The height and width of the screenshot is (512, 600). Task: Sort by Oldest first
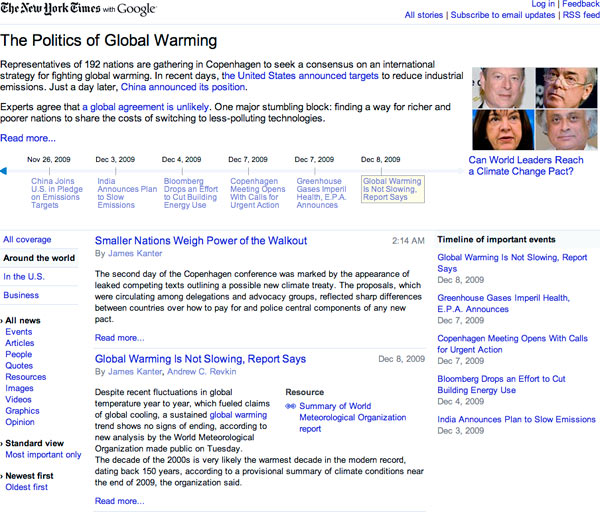[x=26, y=487]
